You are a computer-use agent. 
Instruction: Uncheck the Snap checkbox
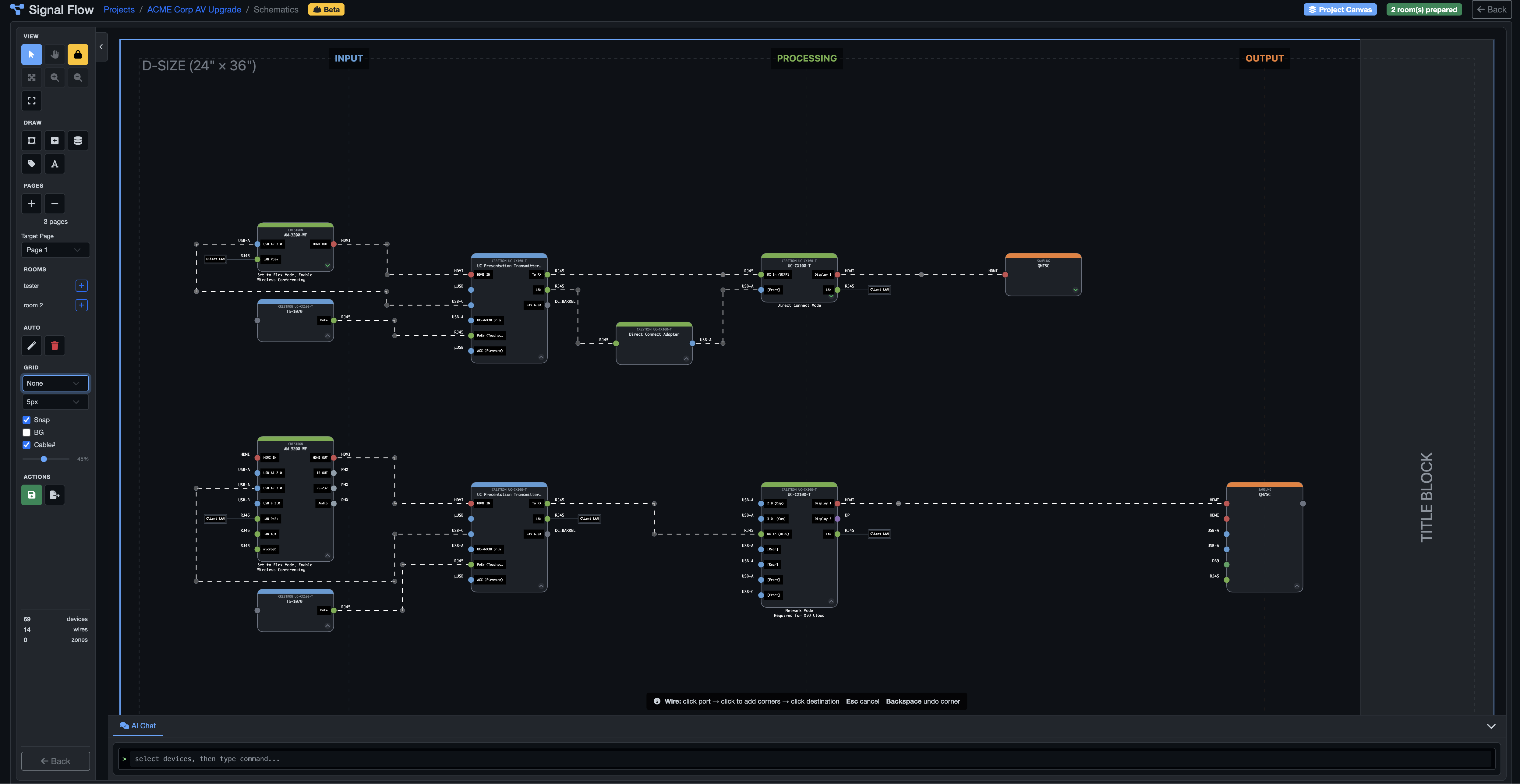(x=27, y=420)
